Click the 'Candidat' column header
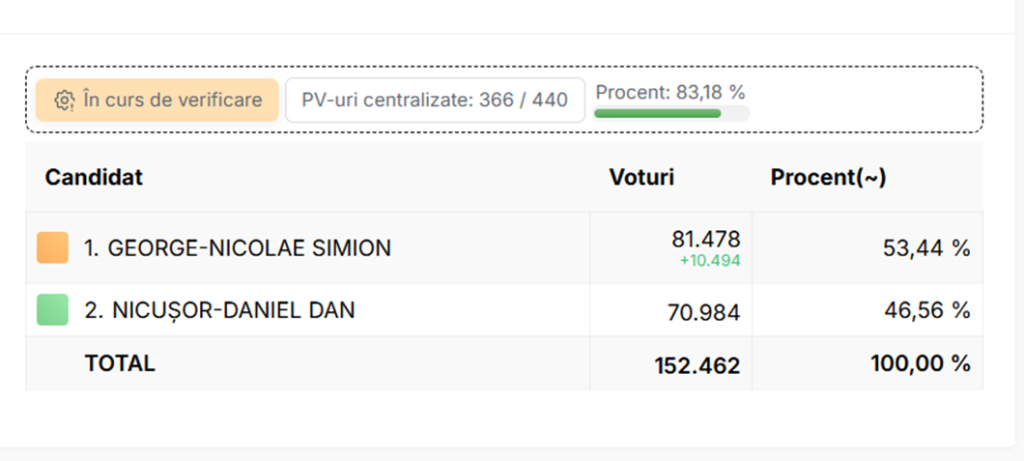This screenshot has height=461, width=1024. [x=94, y=177]
